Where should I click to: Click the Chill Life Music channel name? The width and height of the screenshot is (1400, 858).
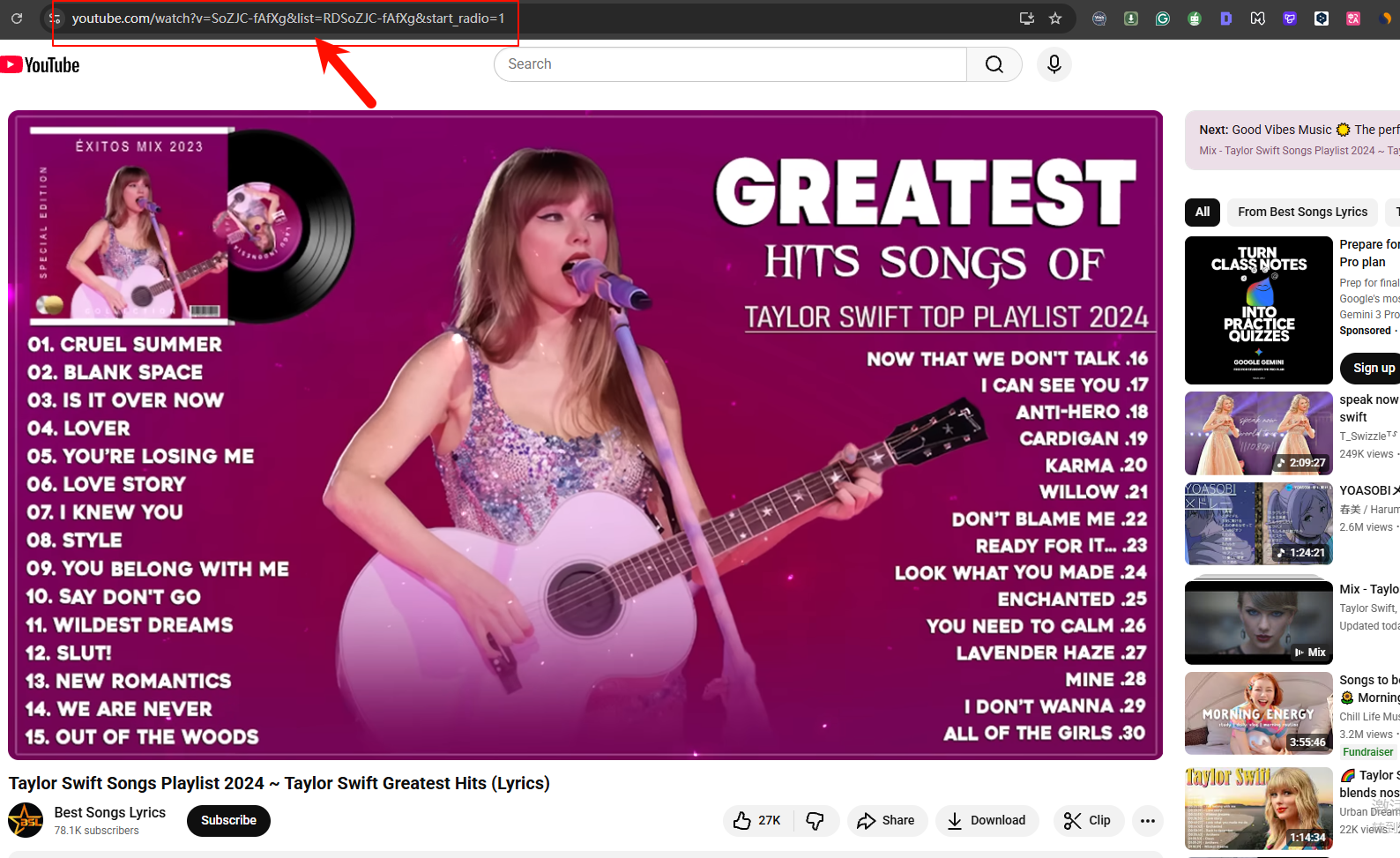pyautogui.click(x=1369, y=717)
